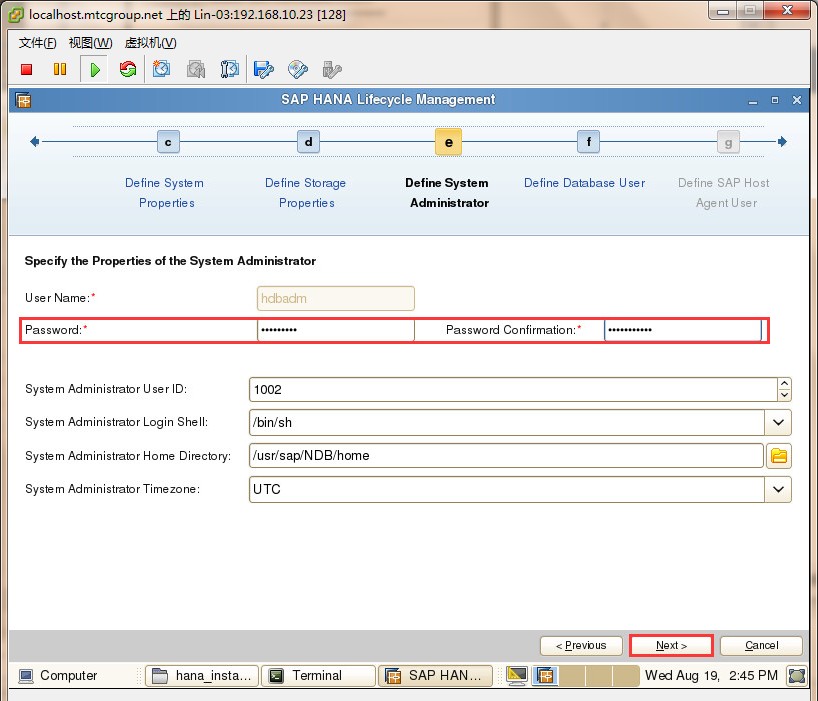Expand the Login Shell dropdown arrow

tap(778, 422)
